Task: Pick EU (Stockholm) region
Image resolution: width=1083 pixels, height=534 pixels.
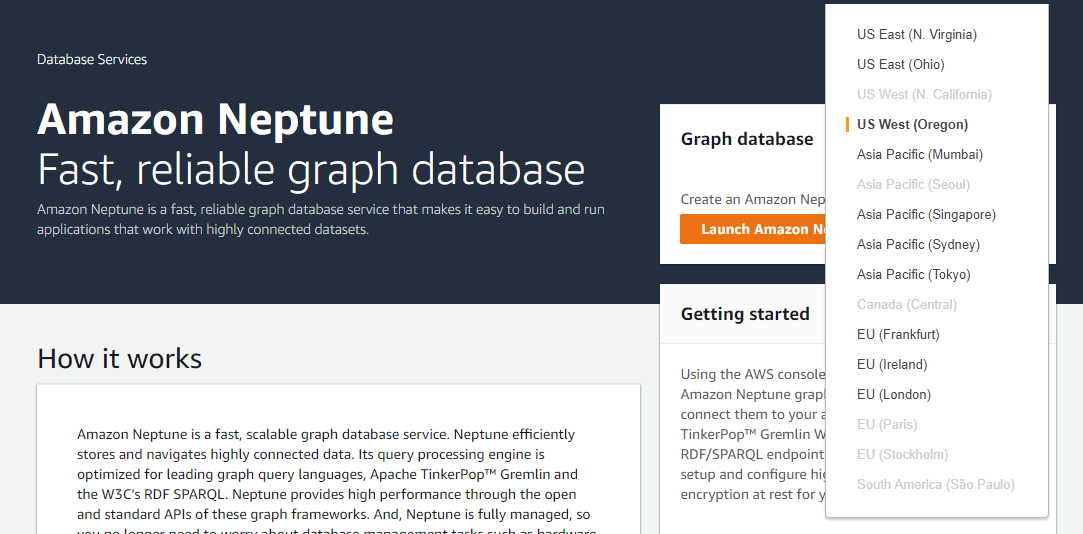Action: click(903, 455)
